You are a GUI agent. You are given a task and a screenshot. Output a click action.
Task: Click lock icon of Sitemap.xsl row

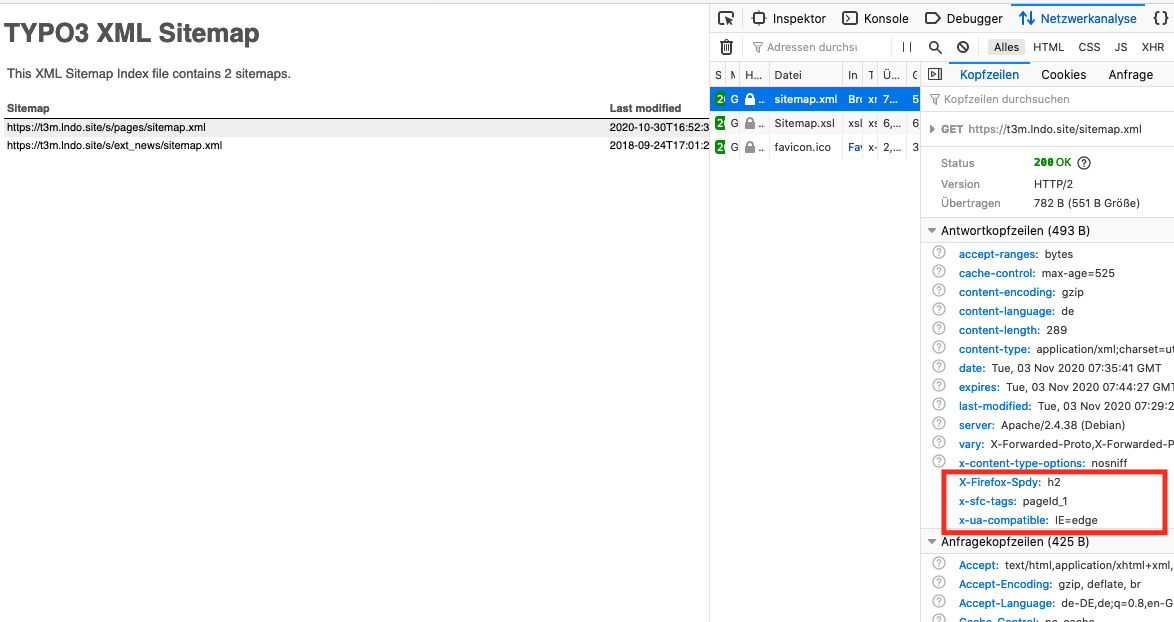pyautogui.click(x=749, y=123)
